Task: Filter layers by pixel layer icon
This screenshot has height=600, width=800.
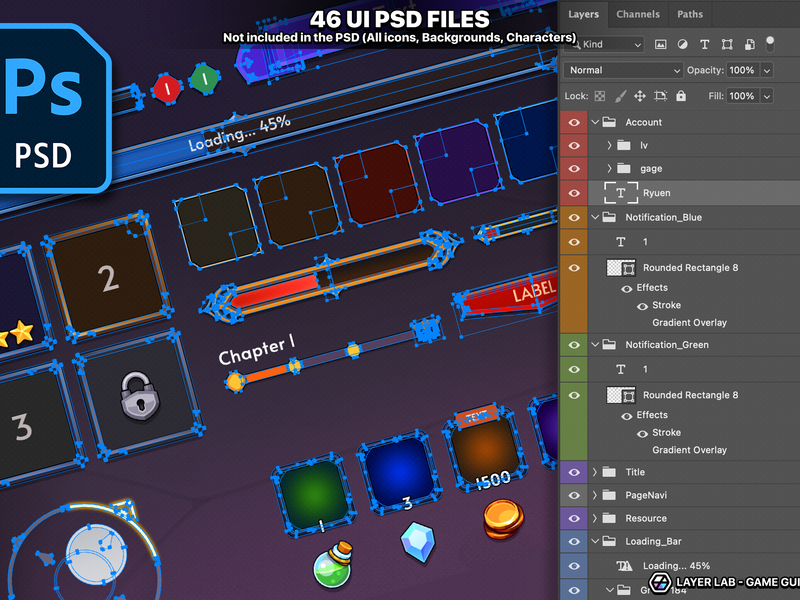Action: [x=660, y=44]
